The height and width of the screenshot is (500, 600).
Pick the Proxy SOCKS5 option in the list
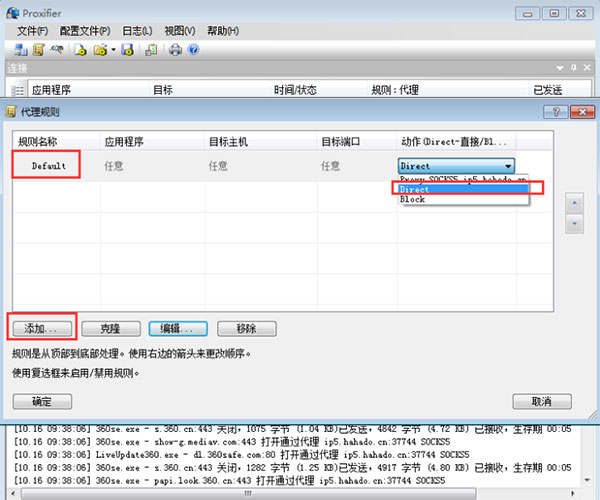point(462,179)
